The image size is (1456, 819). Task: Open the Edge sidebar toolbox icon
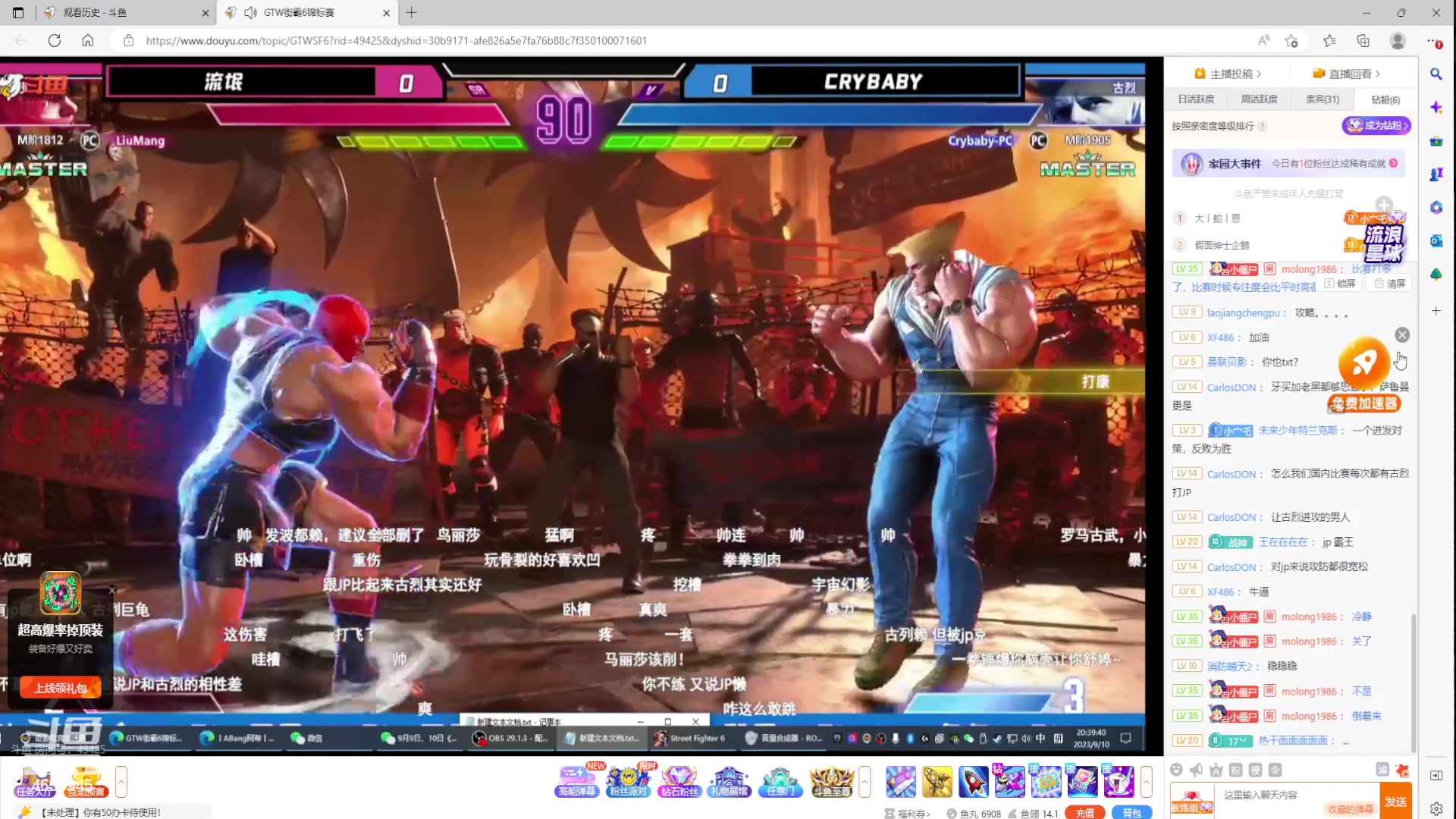coord(1436,141)
